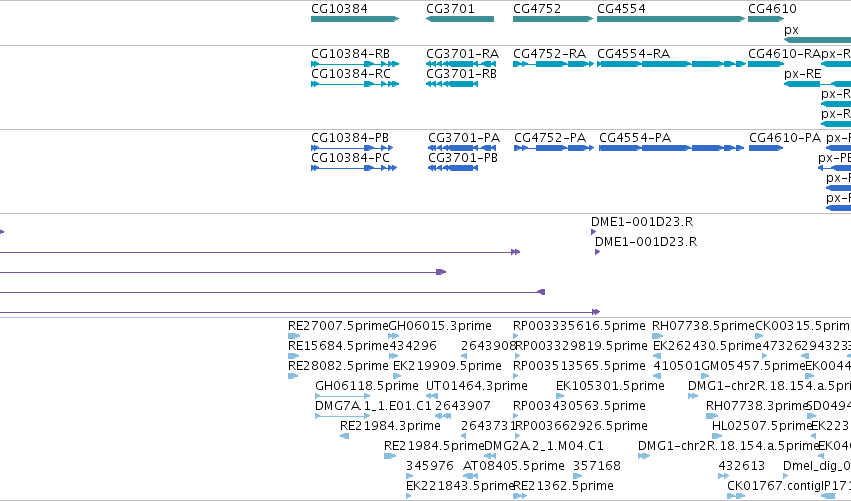Select protein CG10384-PC
Image resolution: width=851 pixels, height=501 pixels.
350,158
